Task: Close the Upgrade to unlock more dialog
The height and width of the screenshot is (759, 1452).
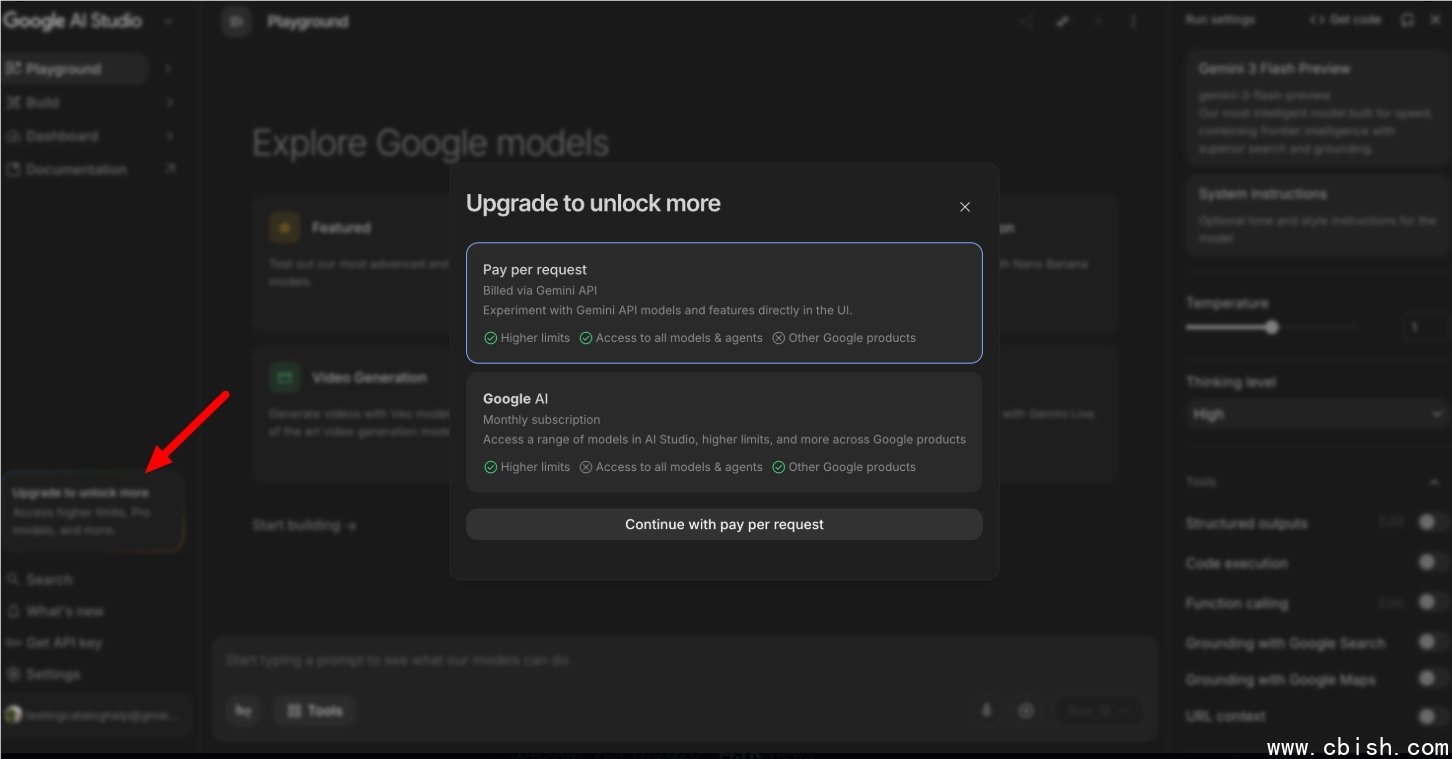Action: 964,207
